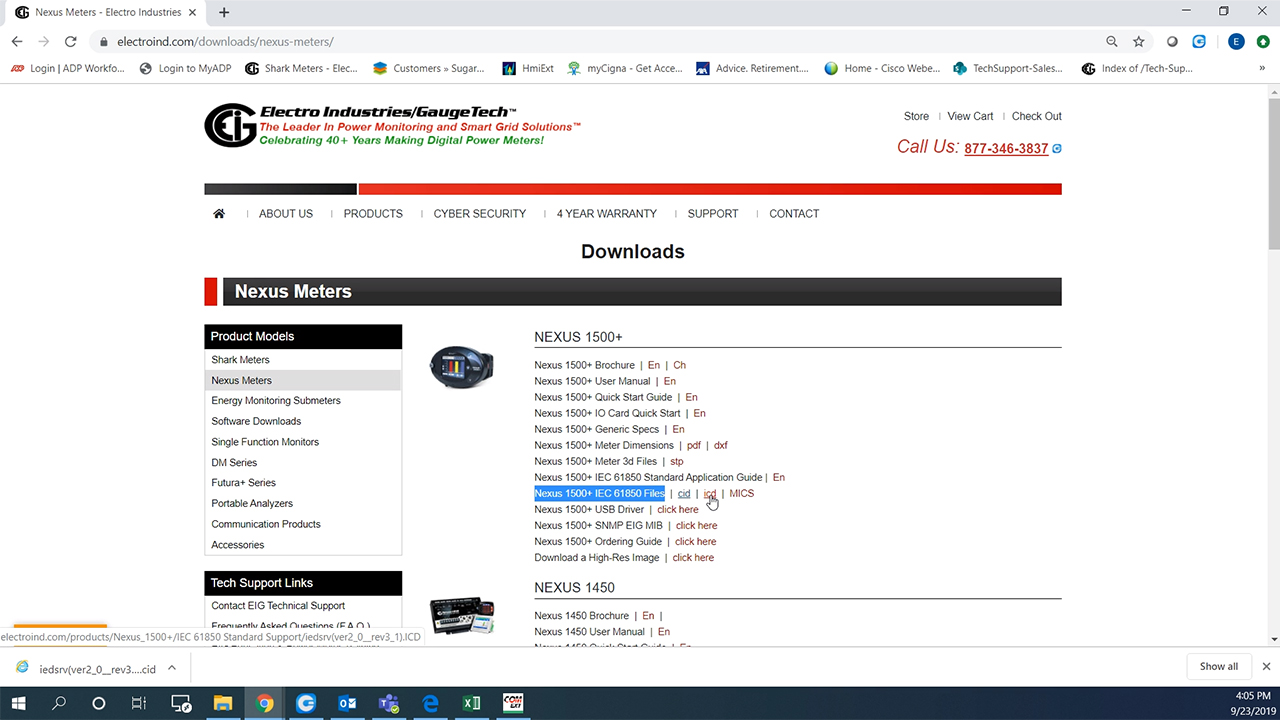
Task: Close the downloads bar
Action: [x=1266, y=666]
